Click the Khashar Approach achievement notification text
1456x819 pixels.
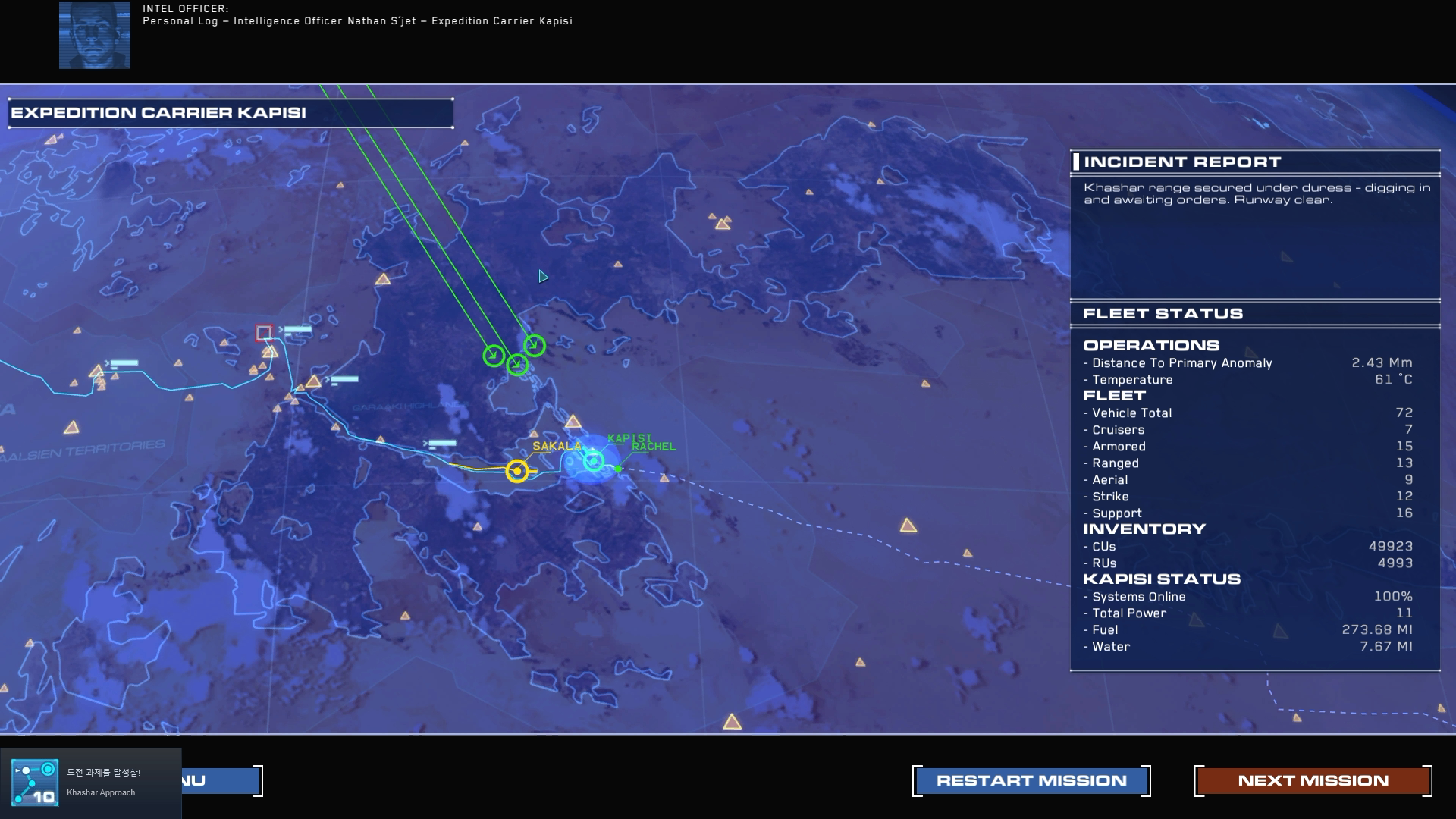click(x=101, y=792)
